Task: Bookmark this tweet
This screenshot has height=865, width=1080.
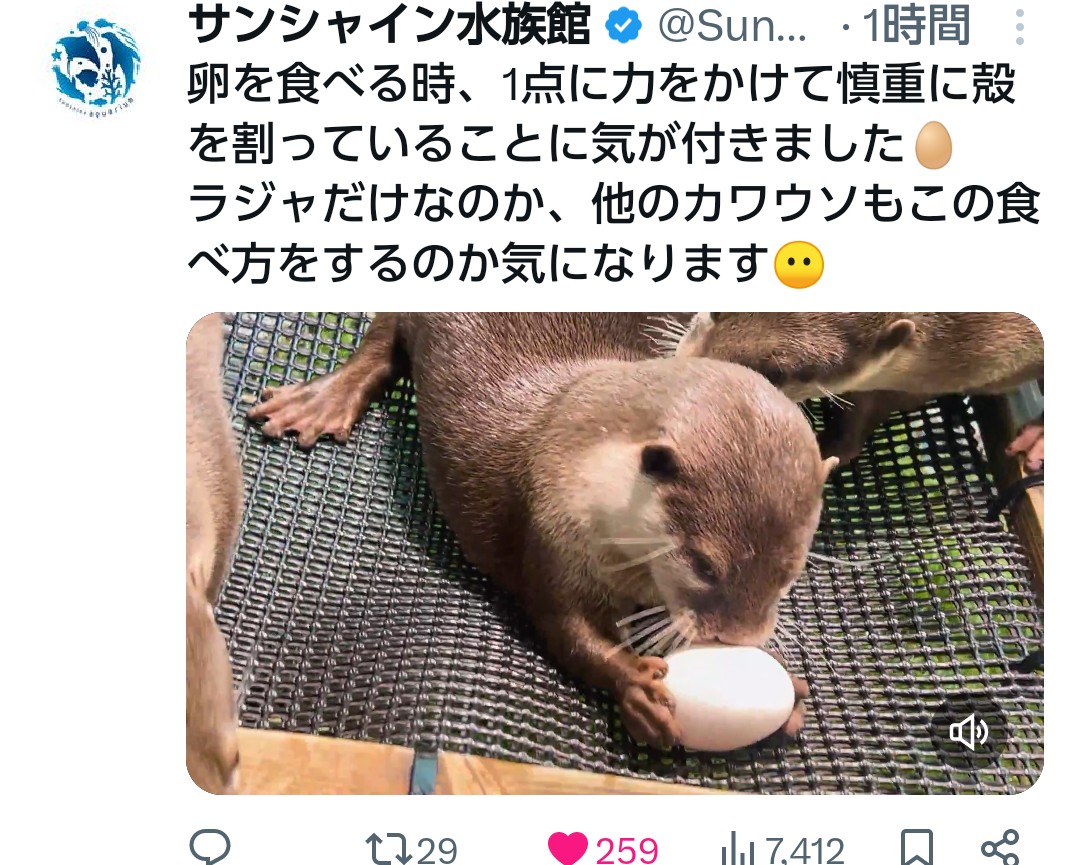Action: 917,848
